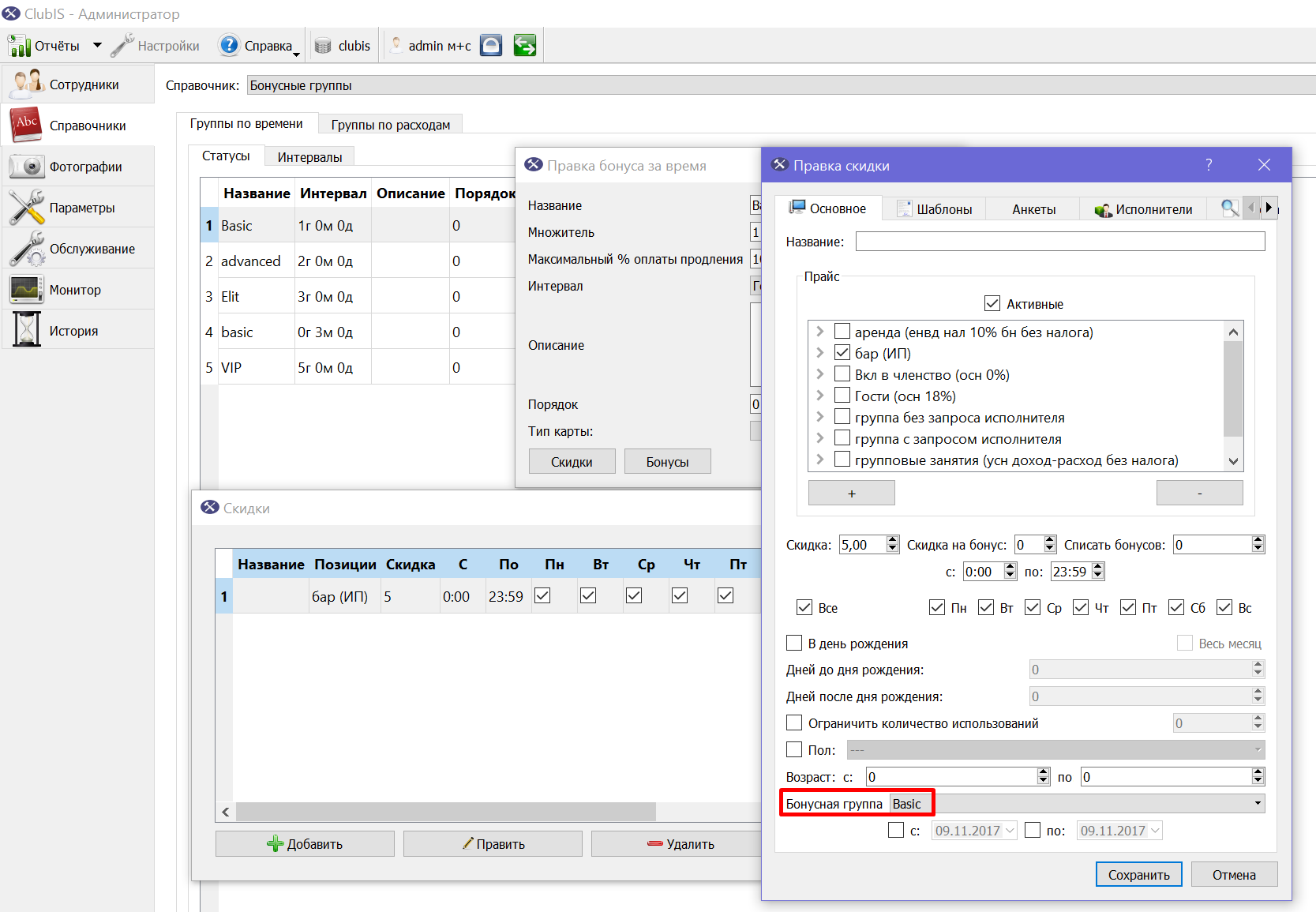Expand the бар (ИП) tree node
Screen dimensions: 1316x912
tap(820, 353)
